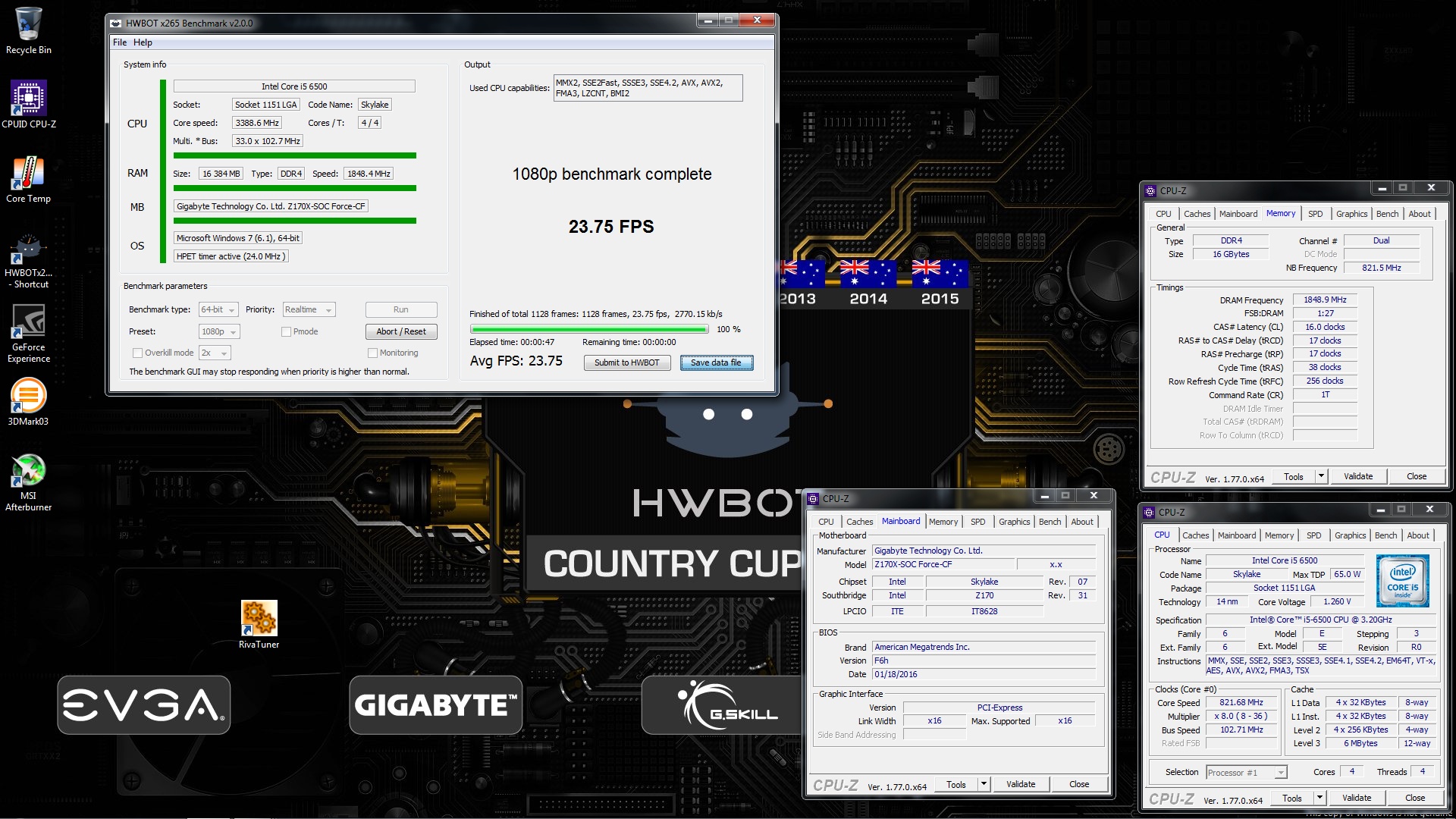Click the Used CPU capabilities text box

pyautogui.click(x=648, y=88)
